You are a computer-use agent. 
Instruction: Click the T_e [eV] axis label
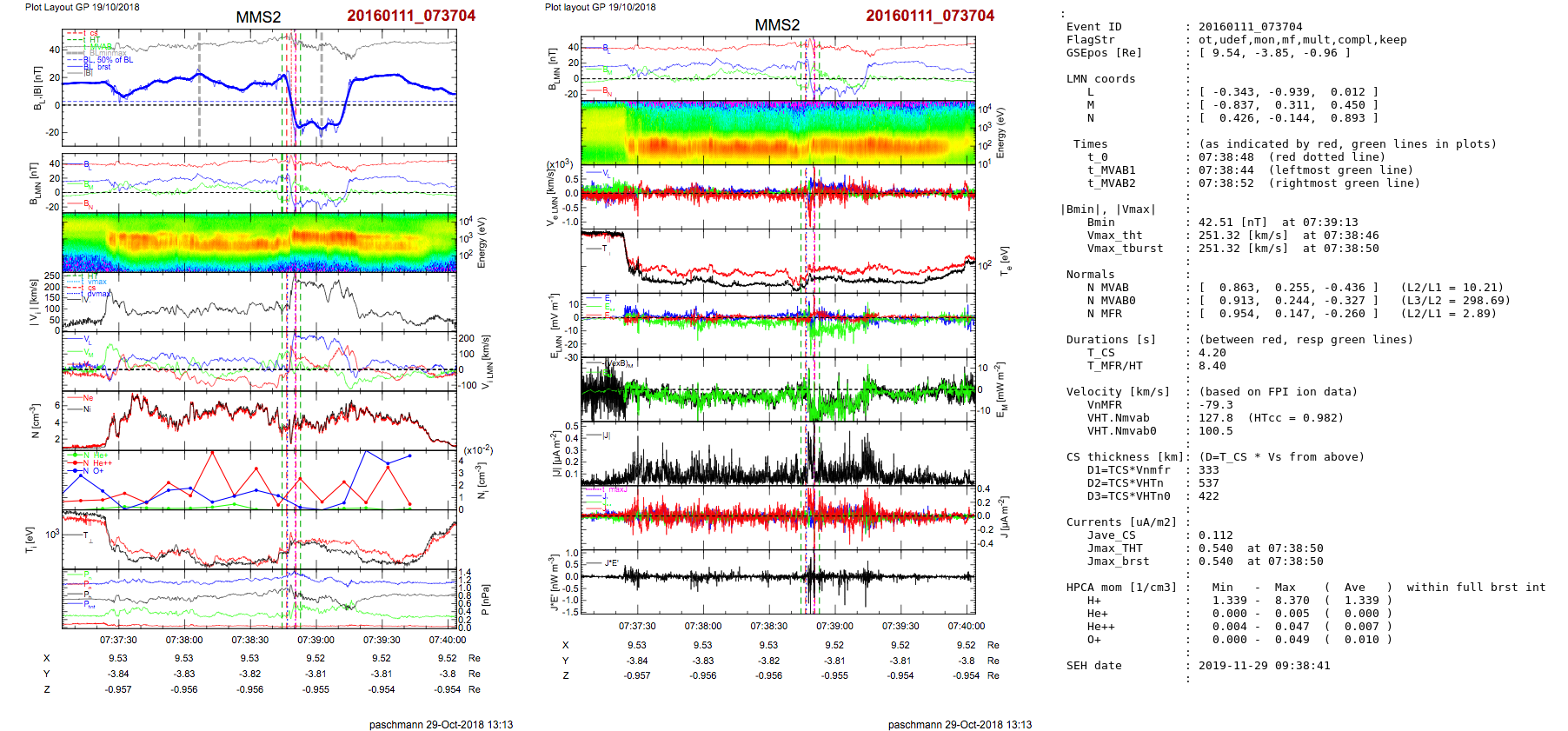coord(1004,261)
